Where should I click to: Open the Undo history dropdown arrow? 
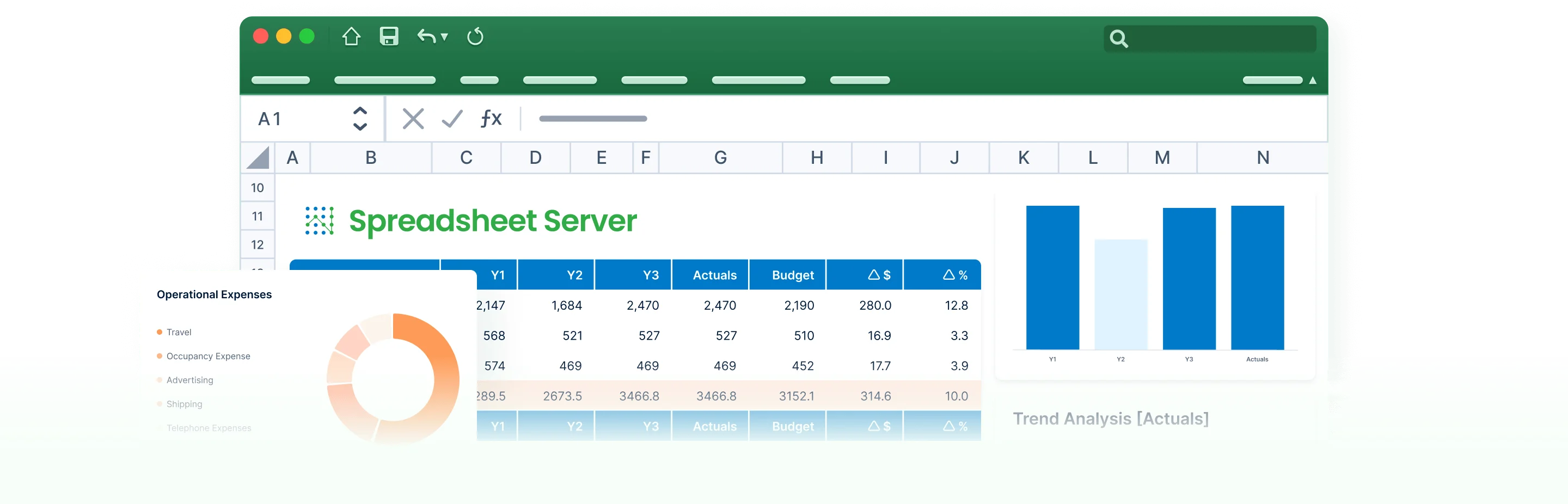coord(444,37)
